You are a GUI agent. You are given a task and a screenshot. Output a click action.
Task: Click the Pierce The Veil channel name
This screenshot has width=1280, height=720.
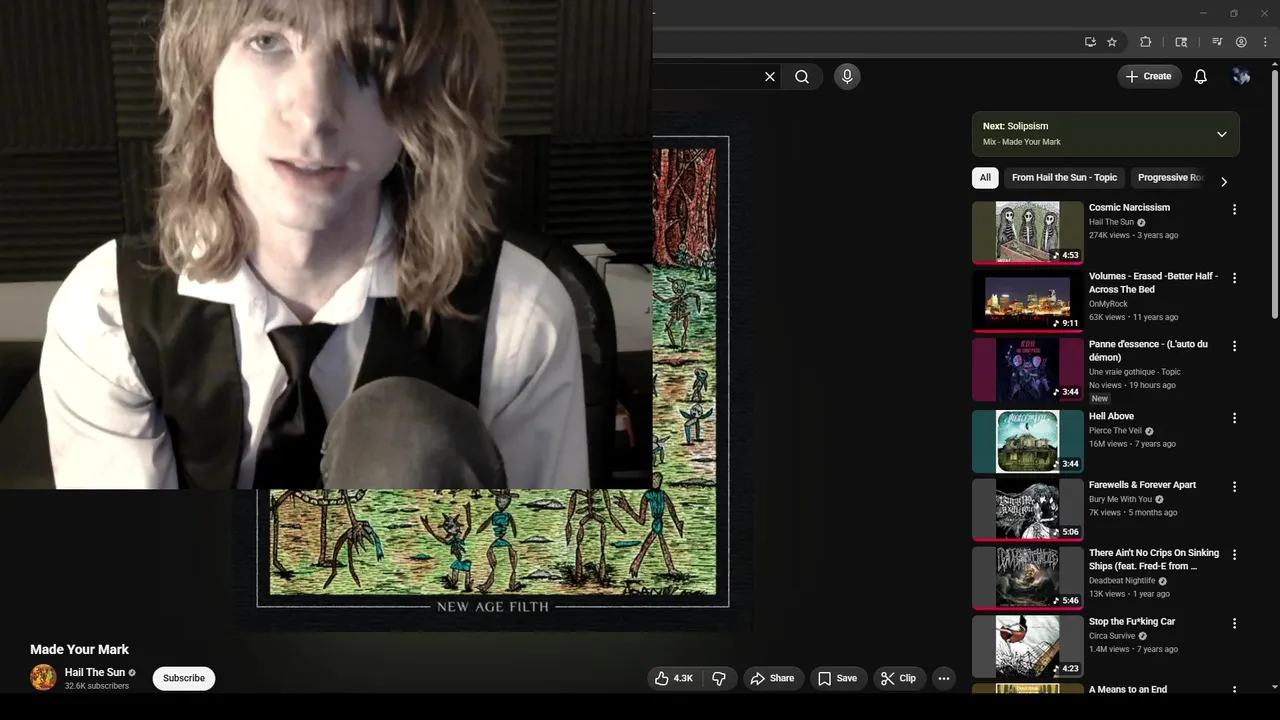click(1115, 431)
